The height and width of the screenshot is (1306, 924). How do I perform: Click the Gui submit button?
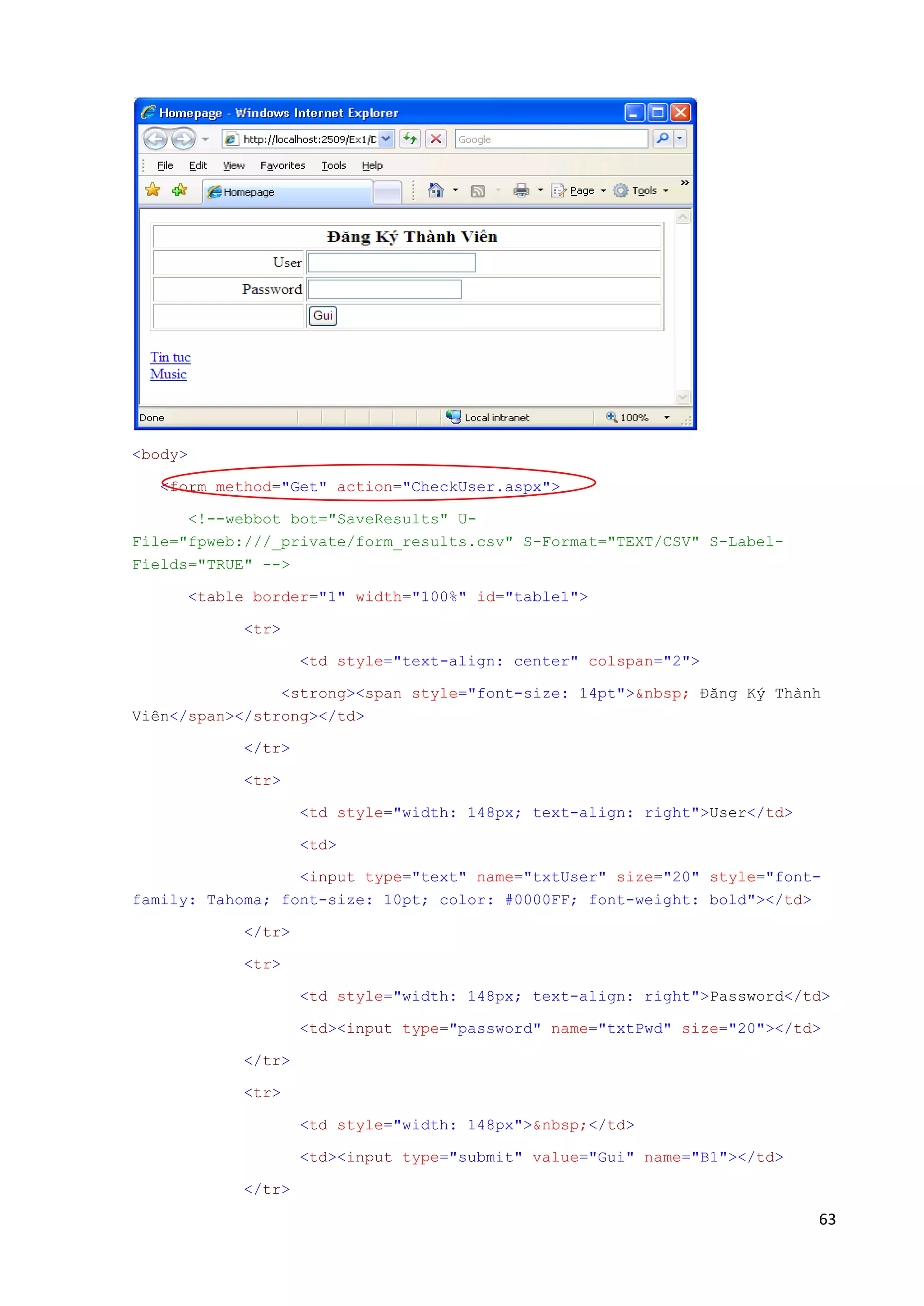[323, 316]
